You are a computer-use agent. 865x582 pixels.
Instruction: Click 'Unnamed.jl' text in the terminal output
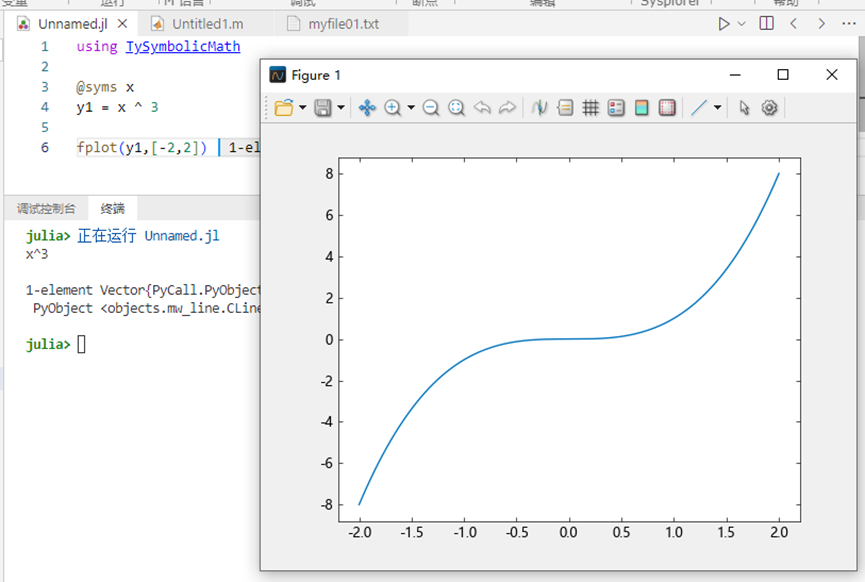click(181, 236)
